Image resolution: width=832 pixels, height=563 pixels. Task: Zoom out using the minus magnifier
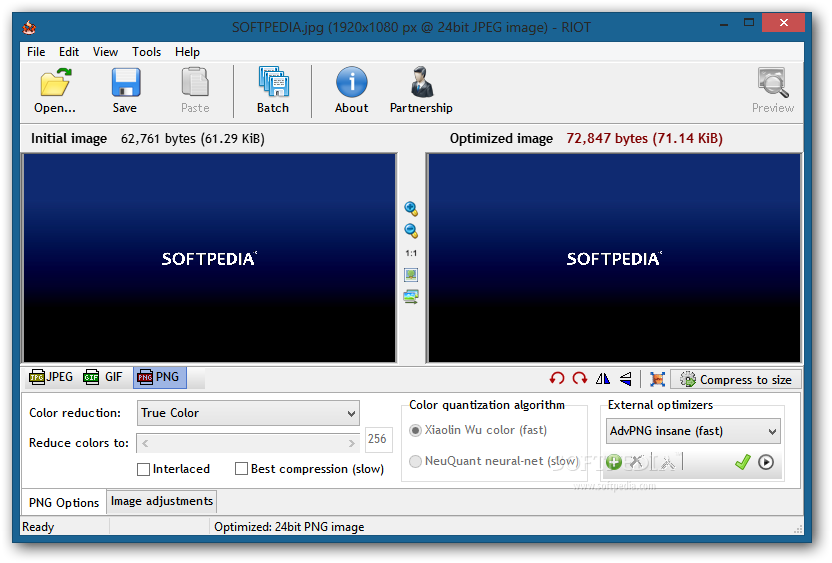[x=411, y=231]
